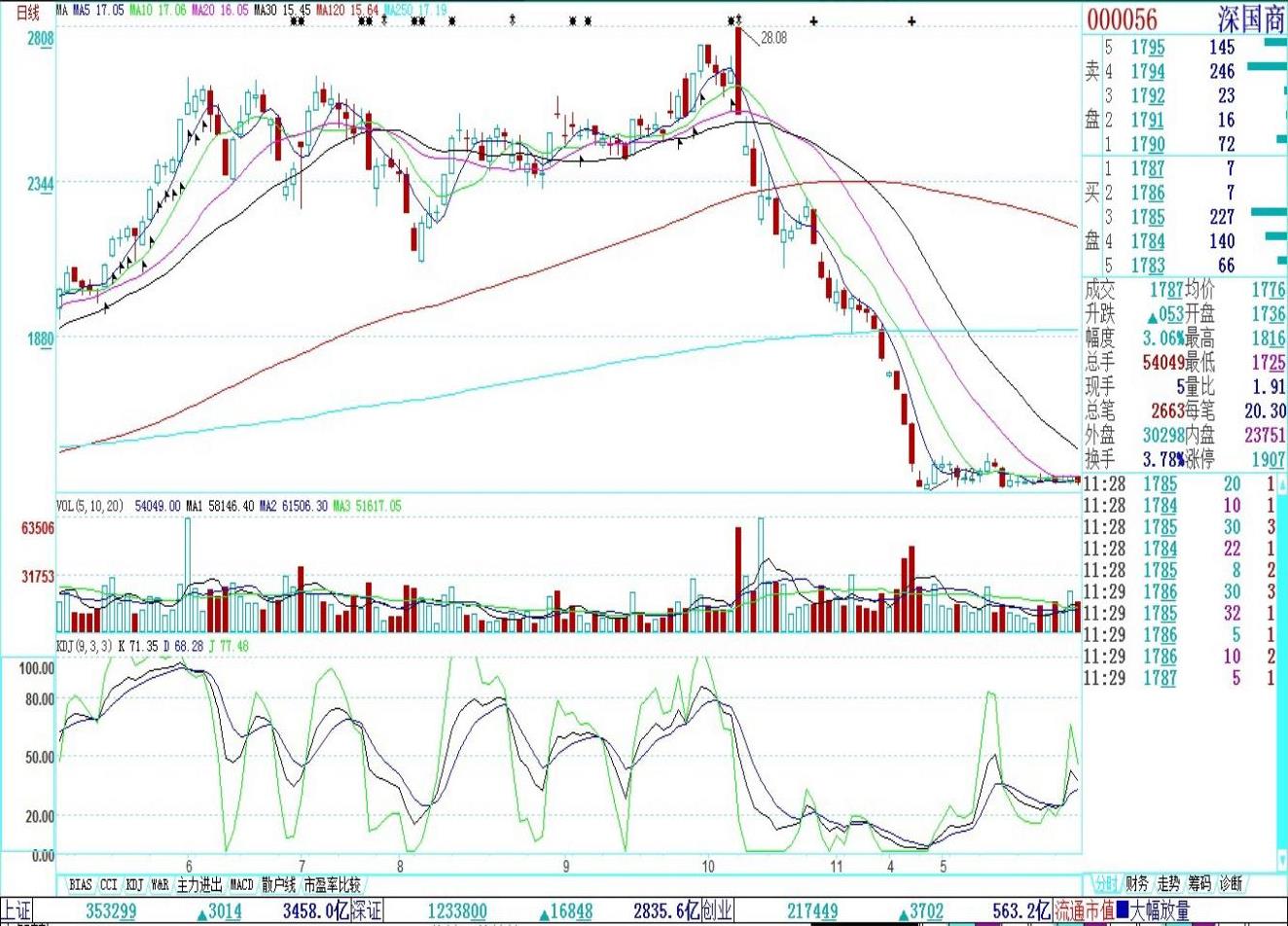Open the 散户线 indicator tab
The height and width of the screenshot is (926, 1288).
(x=277, y=884)
